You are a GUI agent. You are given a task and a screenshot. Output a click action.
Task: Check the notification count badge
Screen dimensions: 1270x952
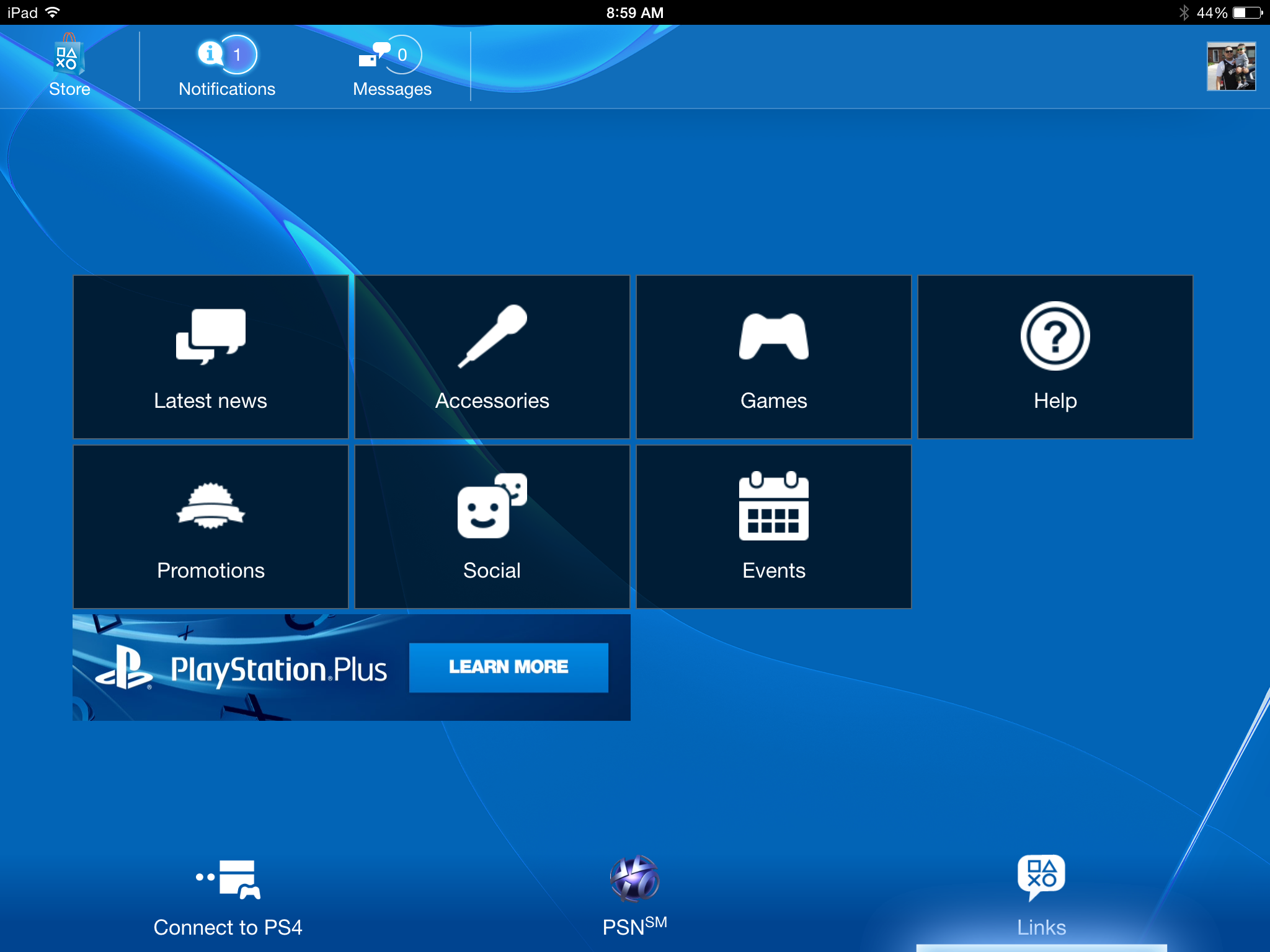point(238,55)
